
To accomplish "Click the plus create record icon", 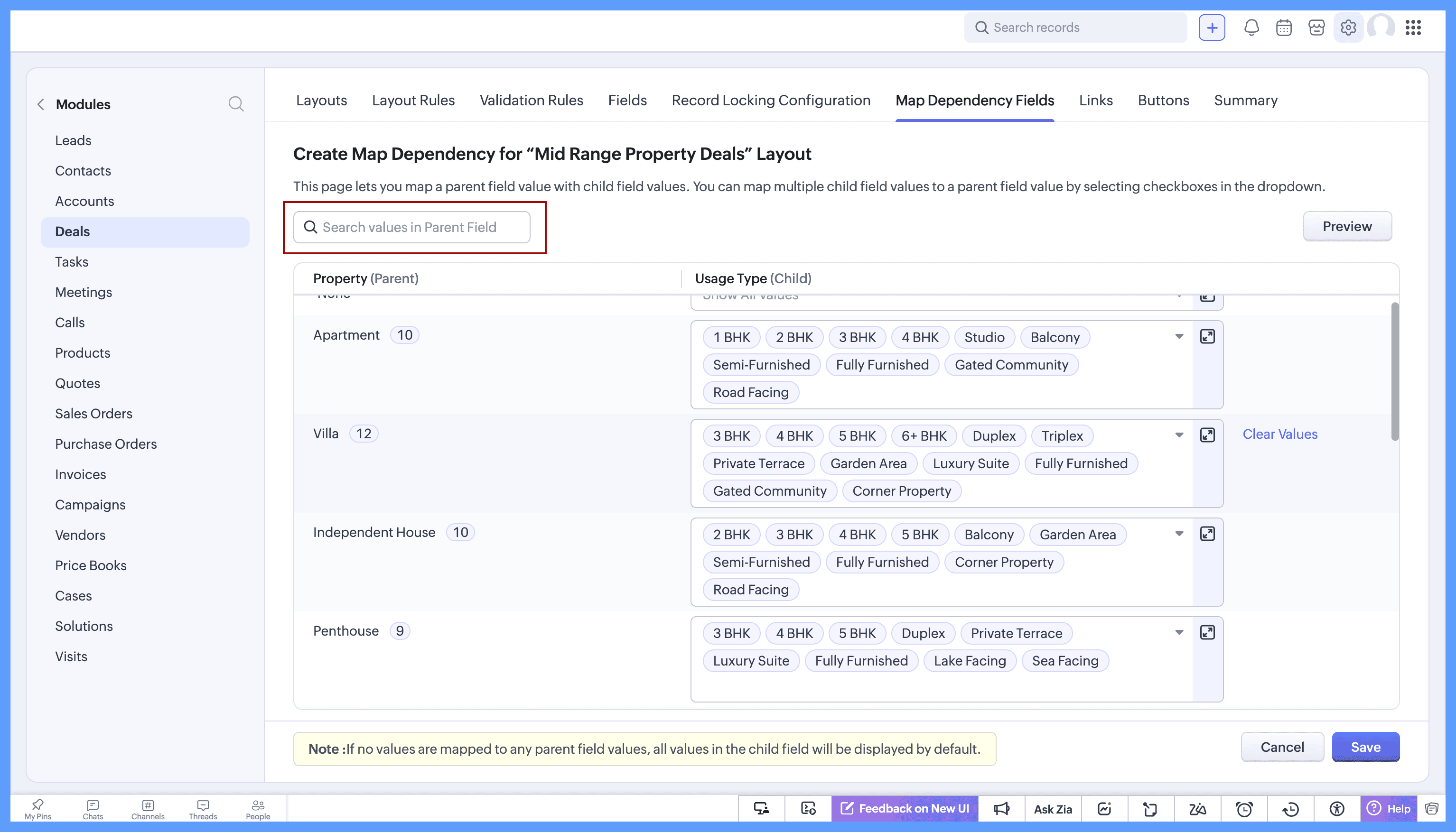I will (1212, 28).
